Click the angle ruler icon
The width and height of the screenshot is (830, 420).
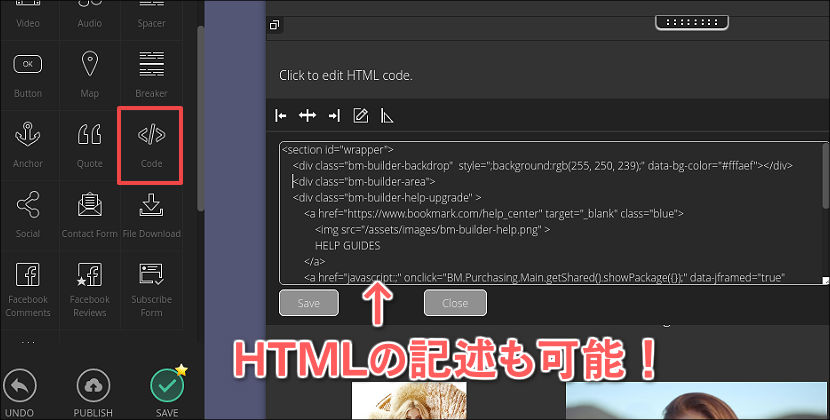point(387,115)
